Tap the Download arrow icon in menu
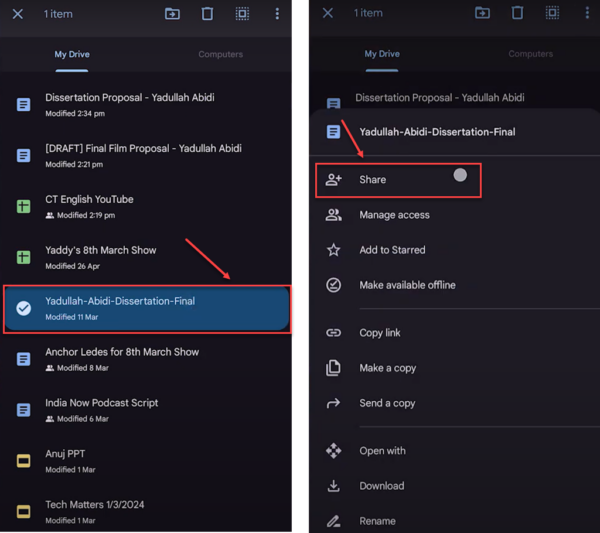Screen dimensions: 600x533 [334, 486]
